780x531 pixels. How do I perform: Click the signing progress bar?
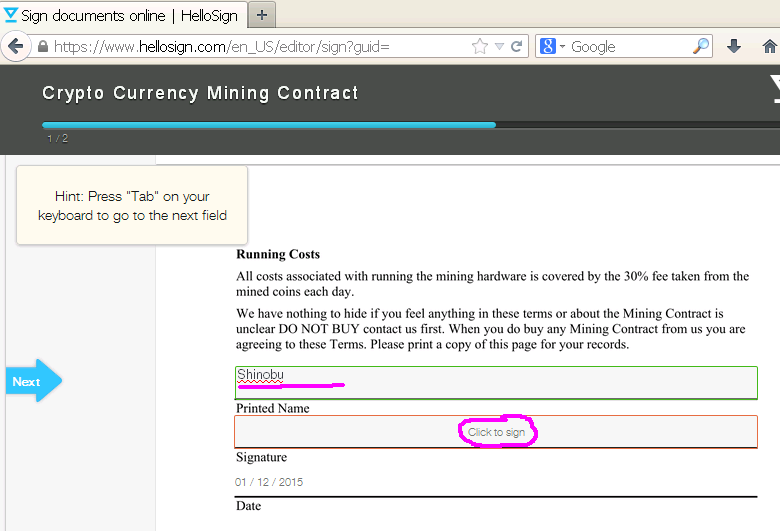pos(411,124)
